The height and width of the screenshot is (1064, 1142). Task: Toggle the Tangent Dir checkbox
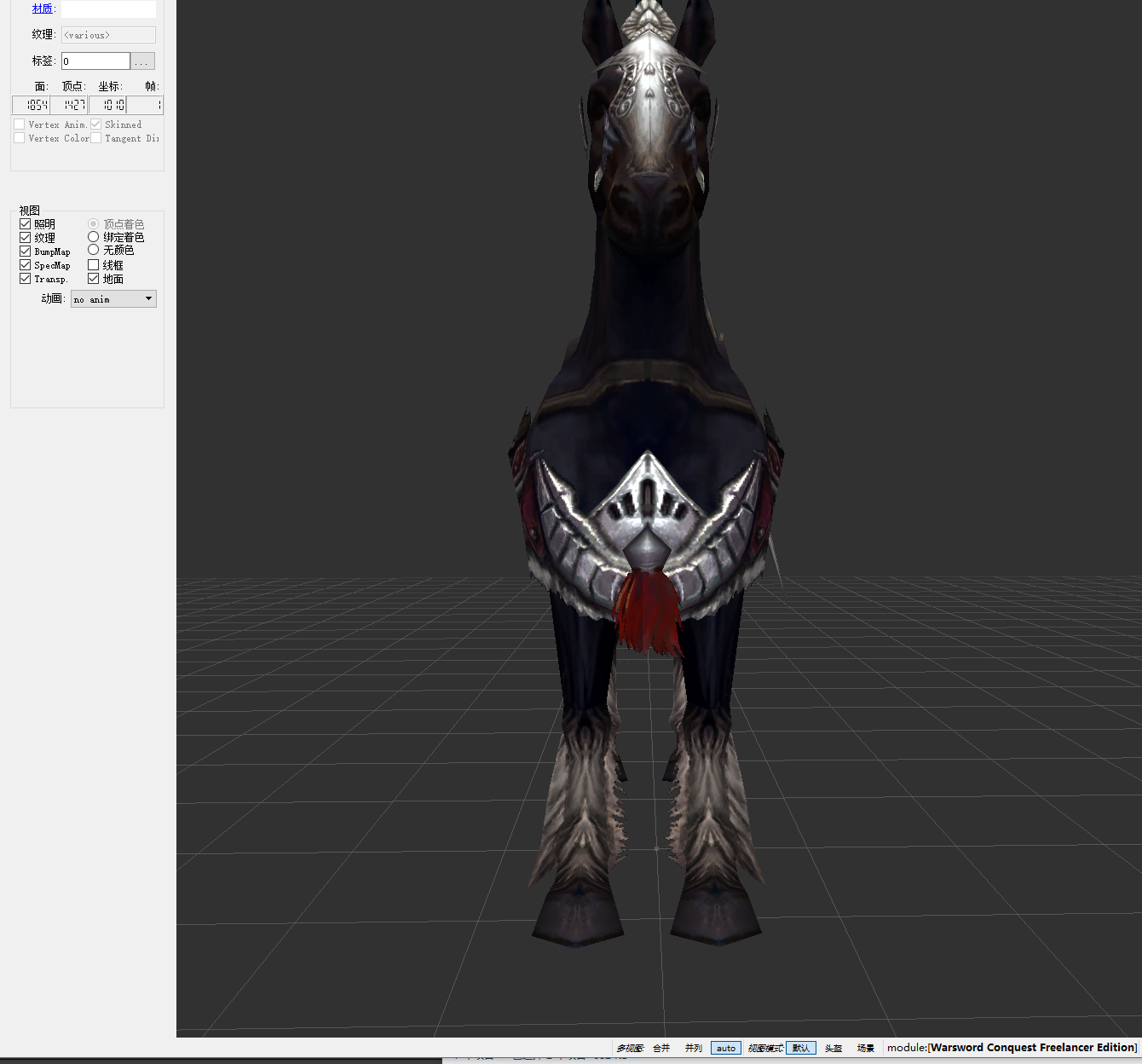[x=96, y=138]
